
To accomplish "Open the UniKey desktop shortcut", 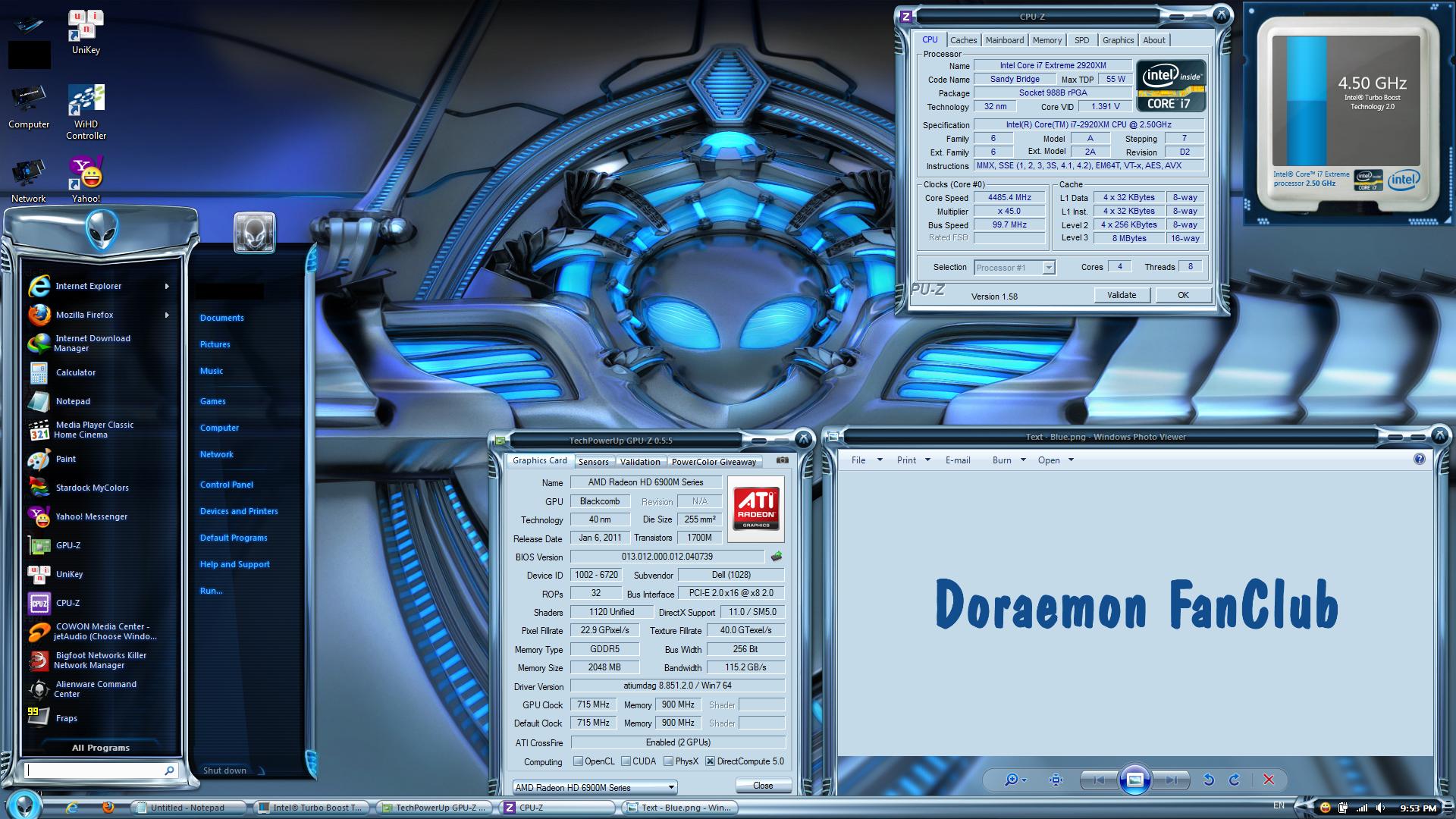I will (x=86, y=33).
